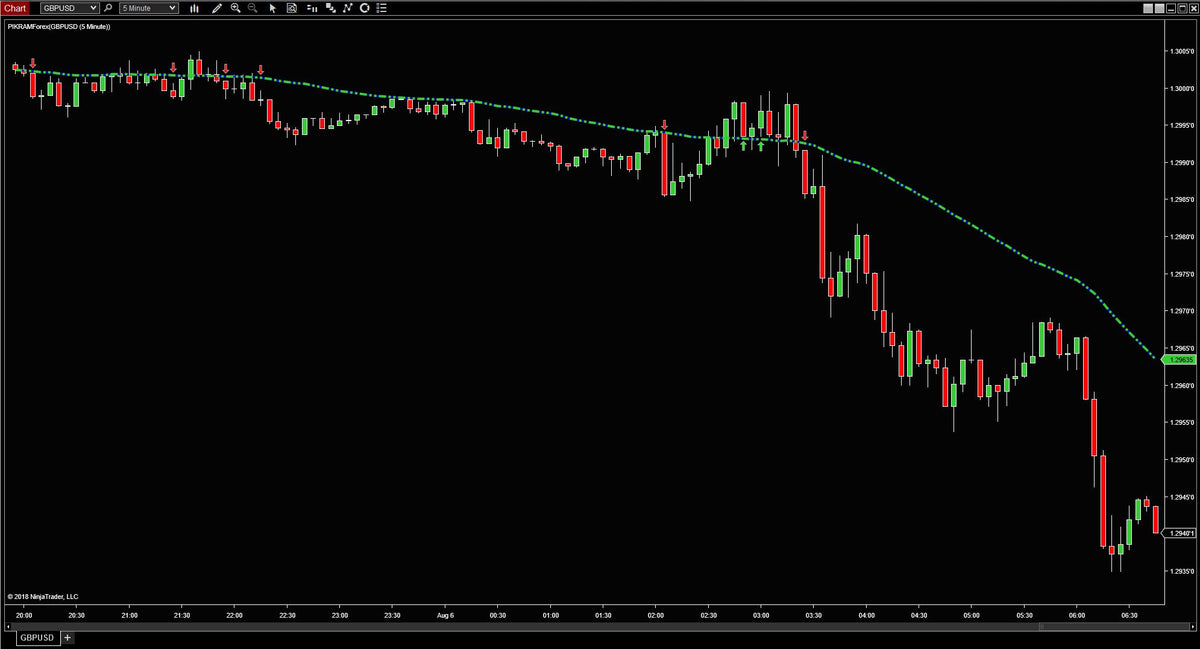
Task: Click the 1.2935'0 price axis label
Action: coord(1182,571)
